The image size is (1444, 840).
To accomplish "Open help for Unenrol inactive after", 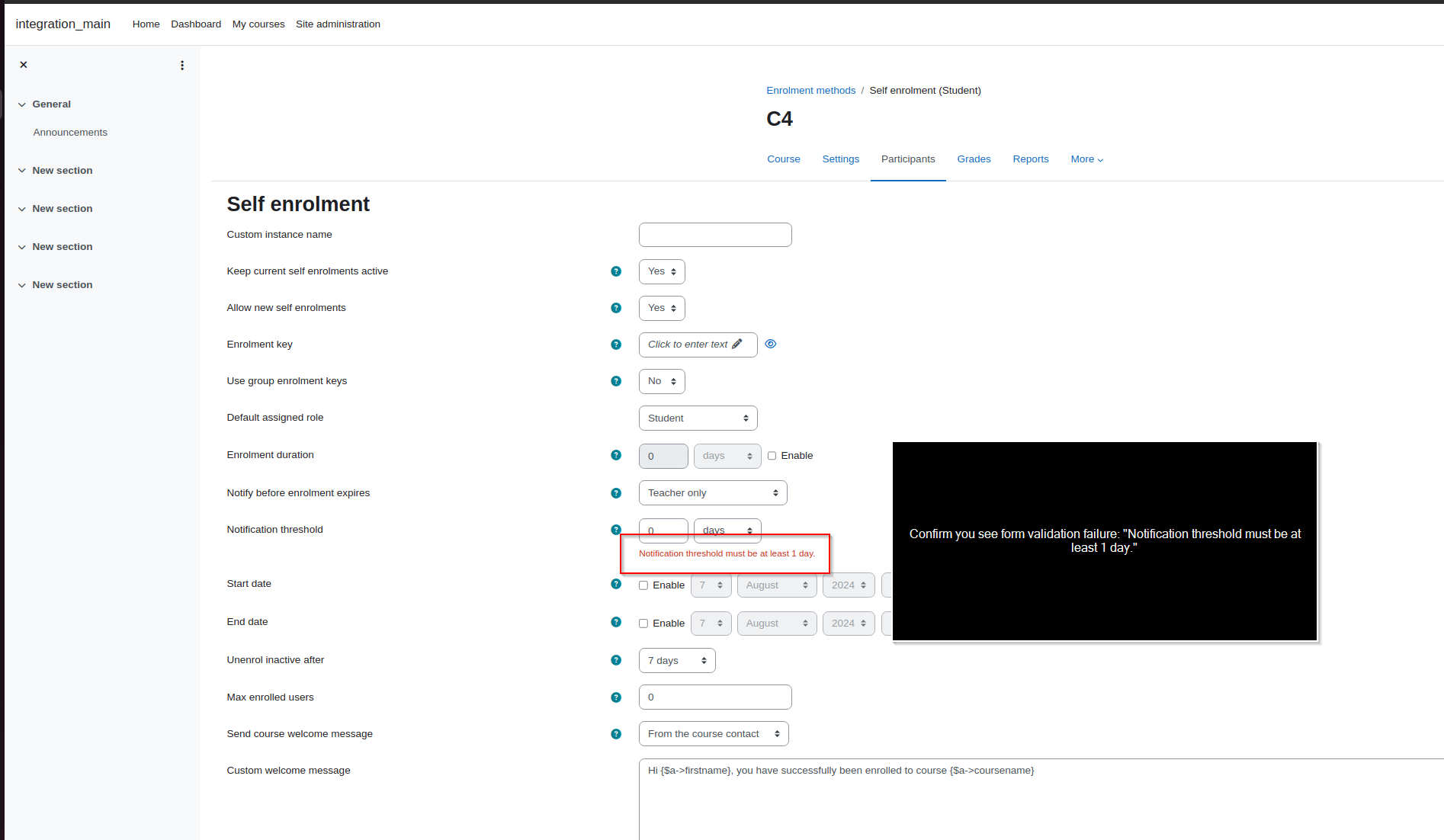I will 616,660.
